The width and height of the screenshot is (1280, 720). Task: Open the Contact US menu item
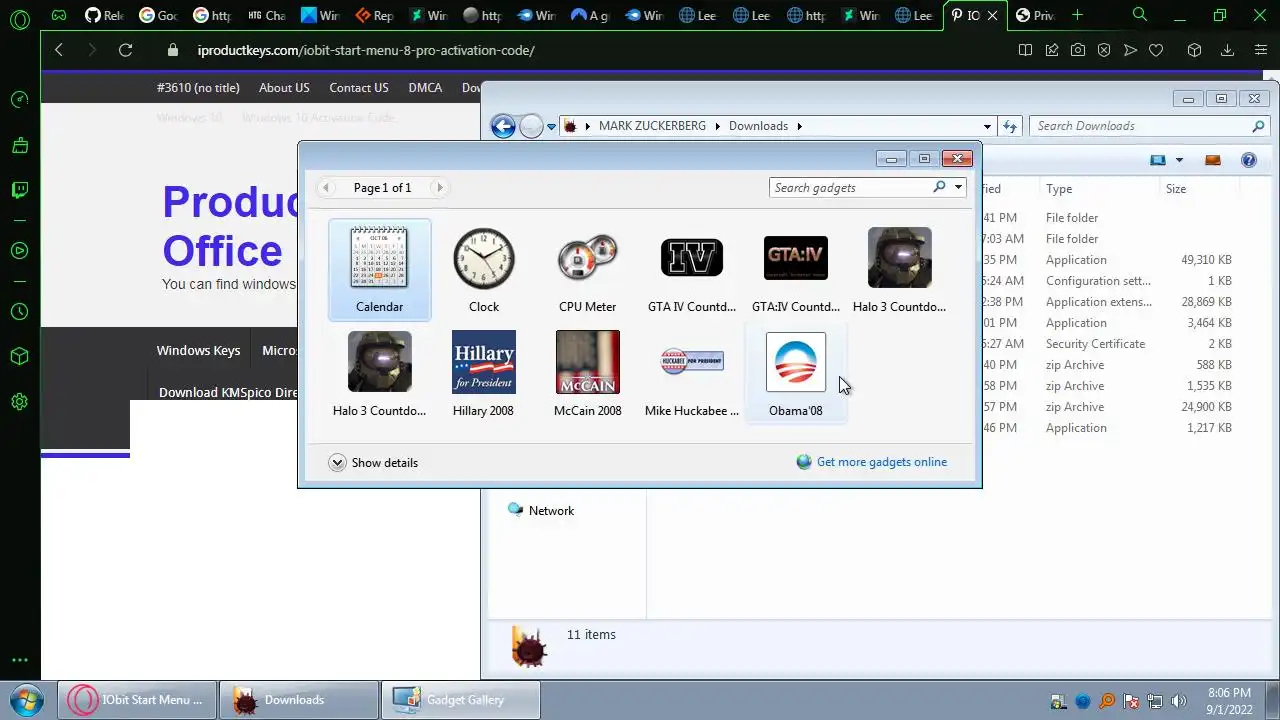pos(359,88)
